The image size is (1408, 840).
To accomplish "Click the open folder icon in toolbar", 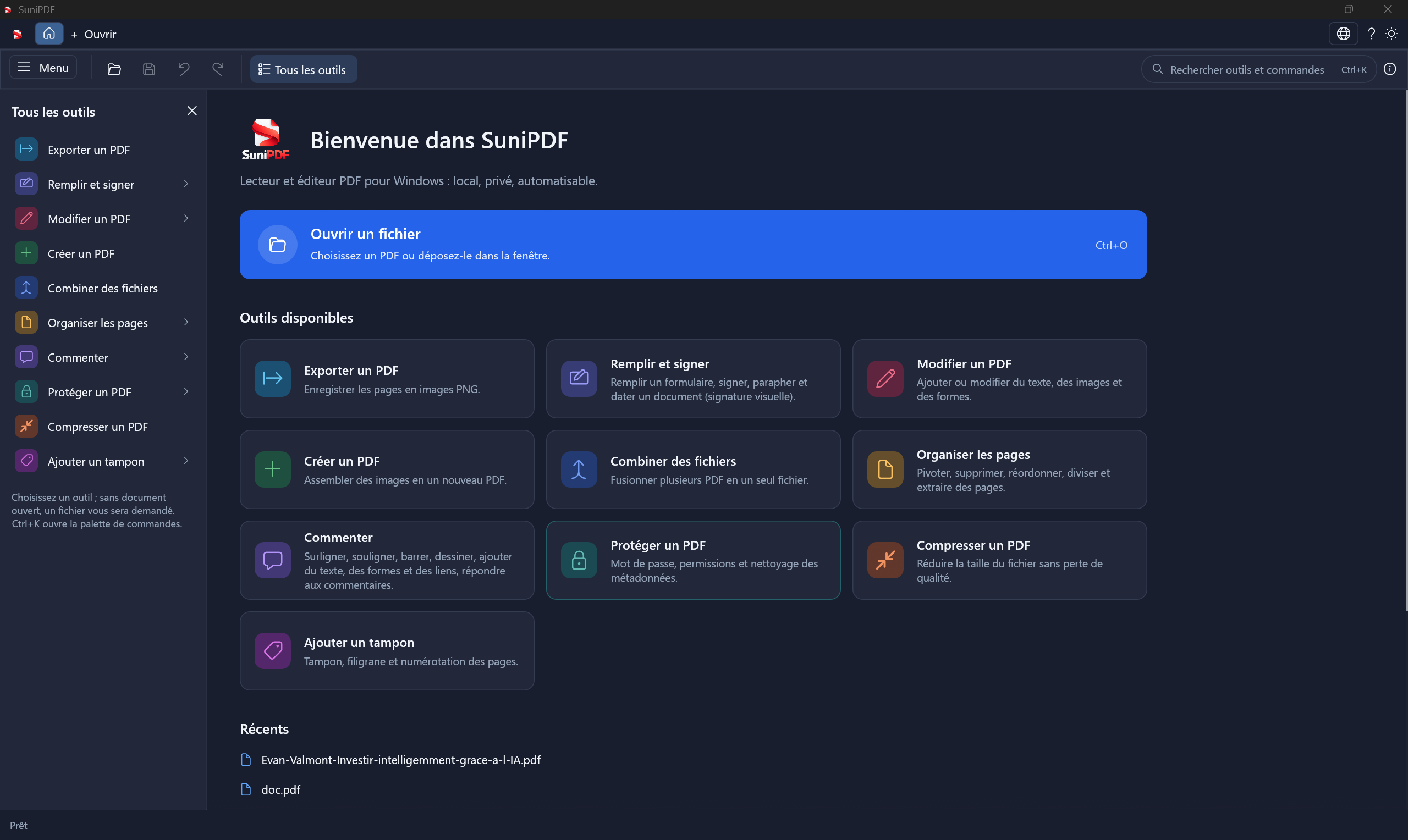I will point(114,69).
